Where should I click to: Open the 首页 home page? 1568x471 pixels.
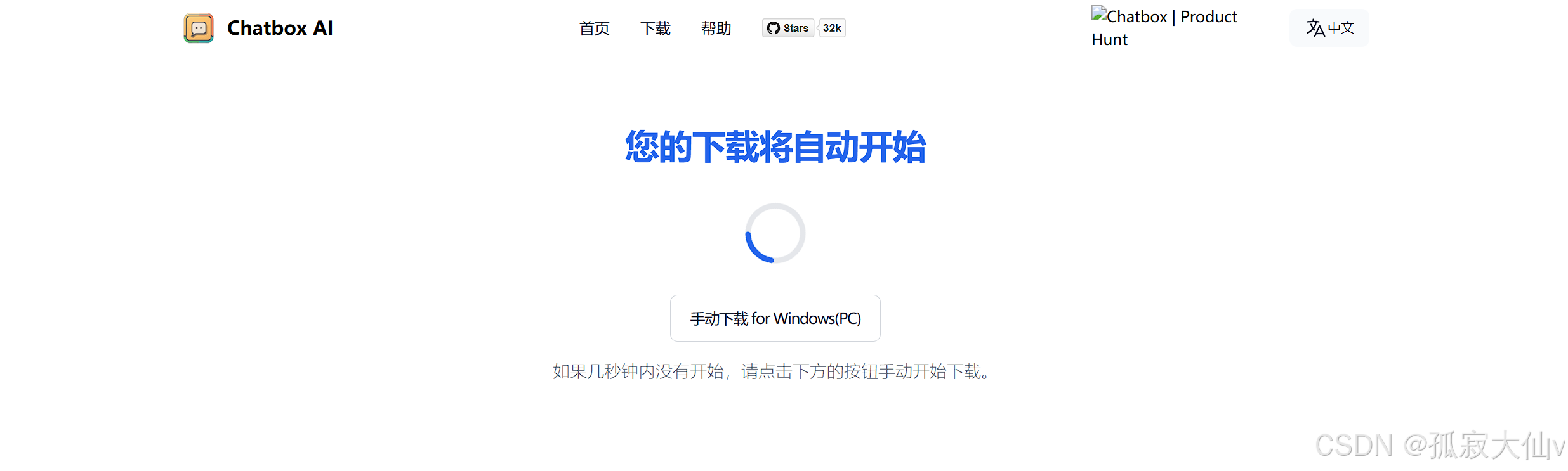[x=595, y=29]
